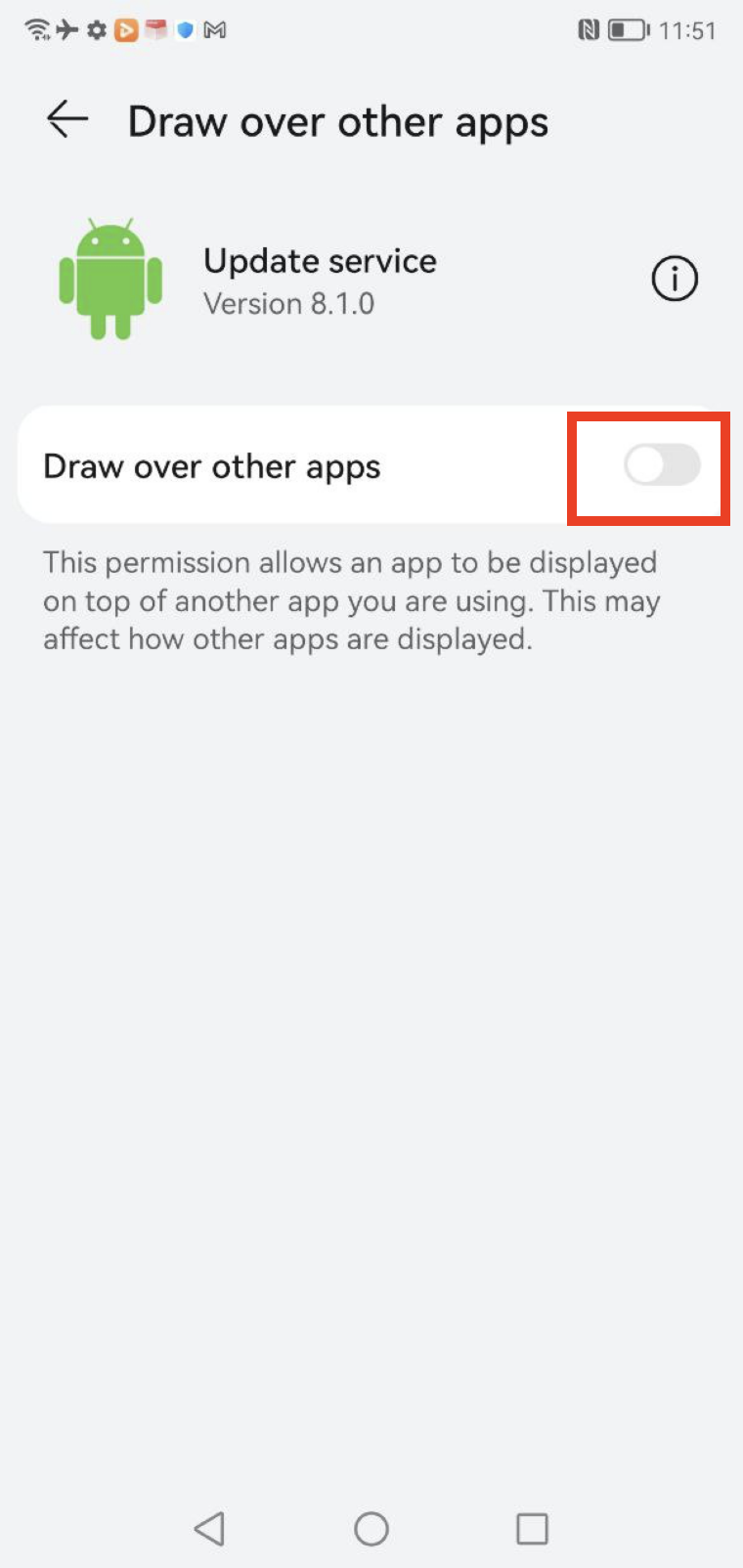This screenshot has height=1568, width=743.
Task: Tap the Gmail M notification icon
Action: click(x=215, y=30)
